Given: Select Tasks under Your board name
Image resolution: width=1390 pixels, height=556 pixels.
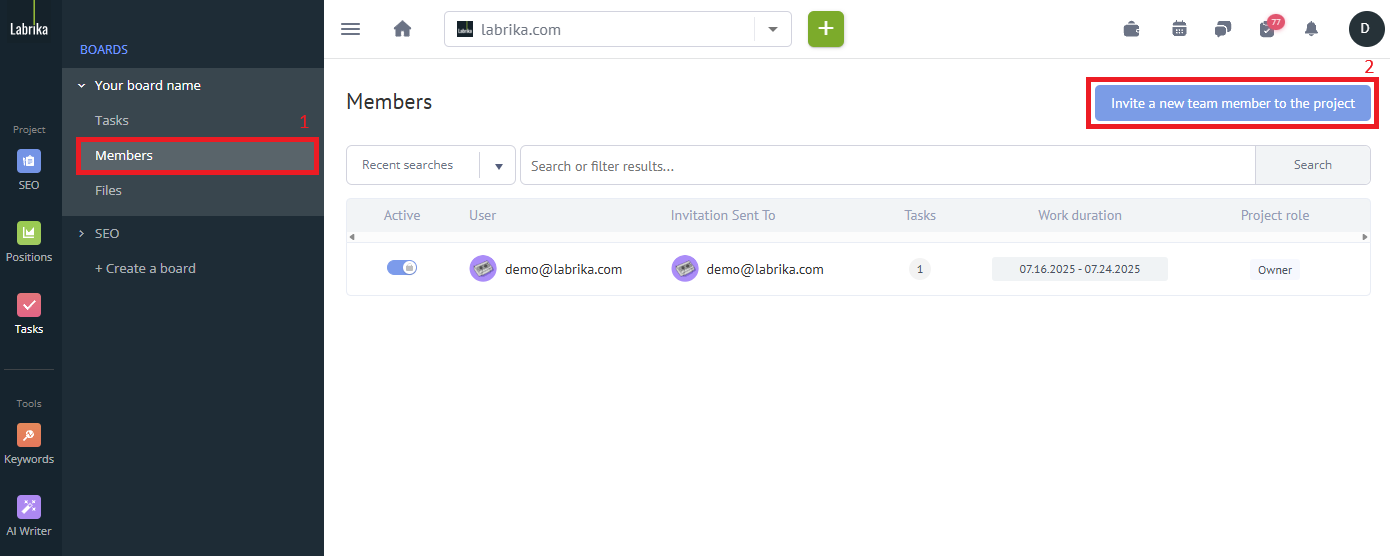Looking at the screenshot, I should pyautogui.click(x=111, y=120).
